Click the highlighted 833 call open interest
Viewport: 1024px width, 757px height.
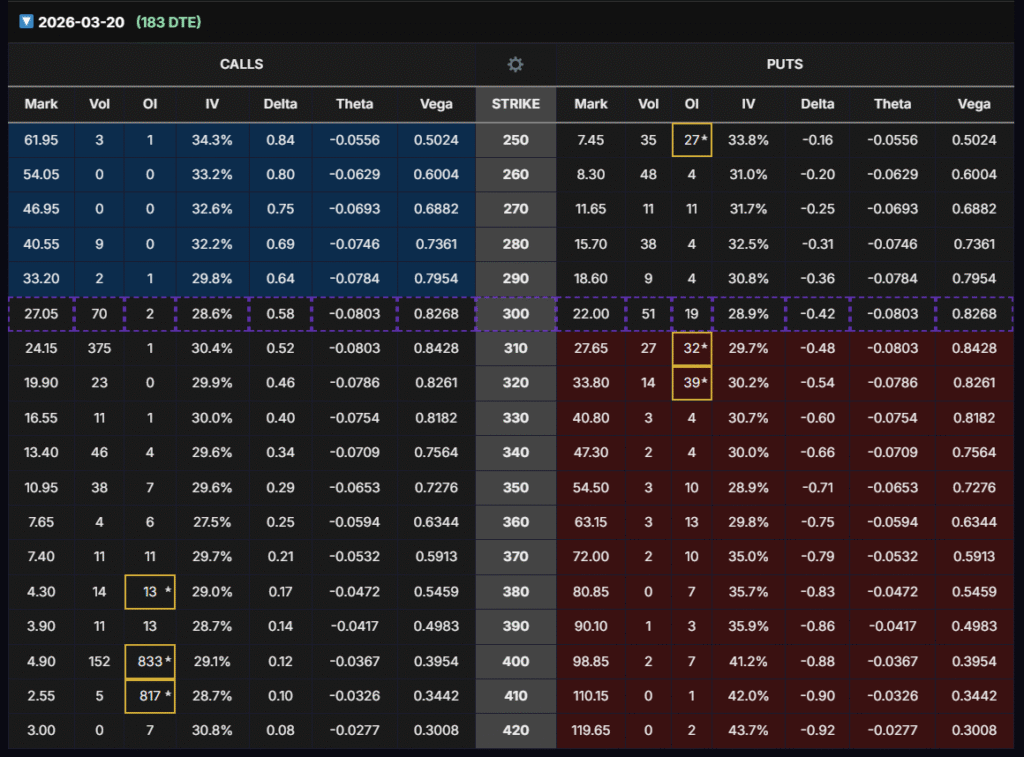pos(150,661)
